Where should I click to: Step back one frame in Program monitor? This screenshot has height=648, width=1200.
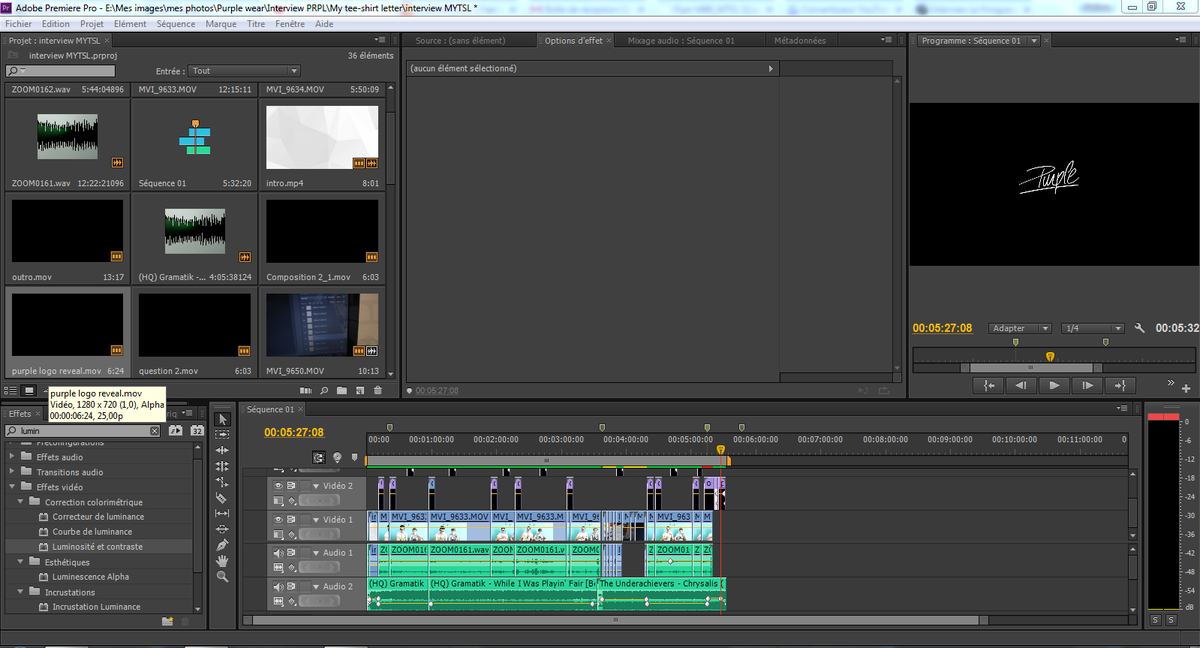1021,385
